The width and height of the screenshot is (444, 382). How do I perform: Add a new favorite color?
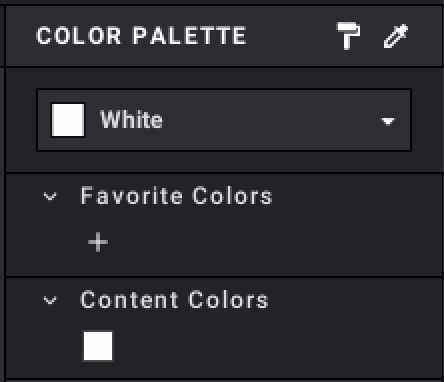point(98,242)
